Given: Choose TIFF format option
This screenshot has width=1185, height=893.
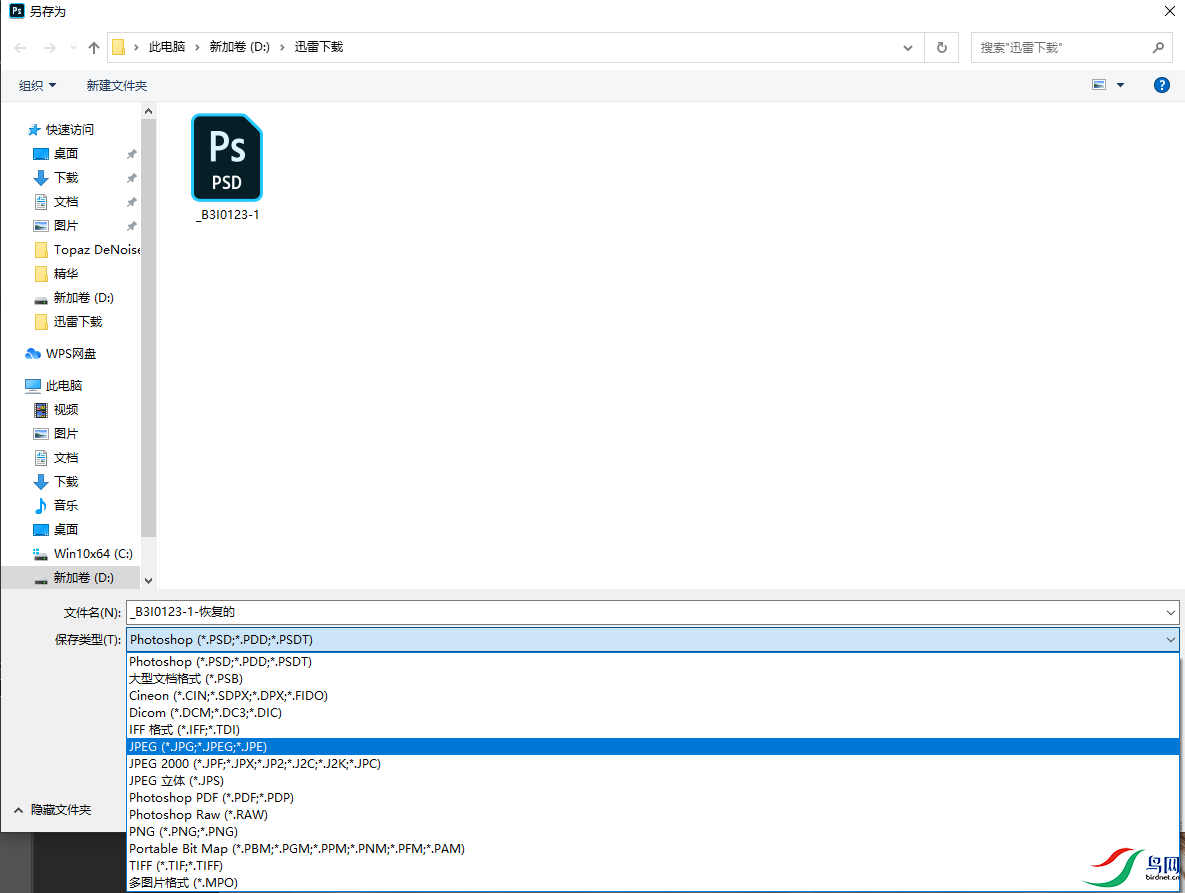Looking at the screenshot, I should pos(653,865).
